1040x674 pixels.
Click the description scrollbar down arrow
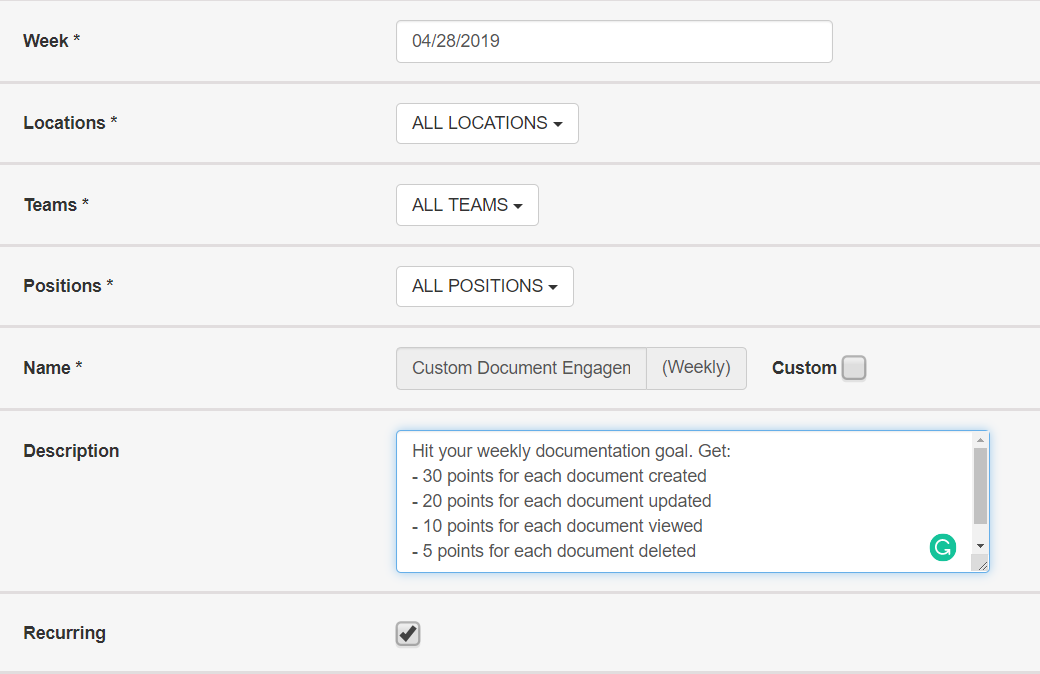[x=980, y=546]
